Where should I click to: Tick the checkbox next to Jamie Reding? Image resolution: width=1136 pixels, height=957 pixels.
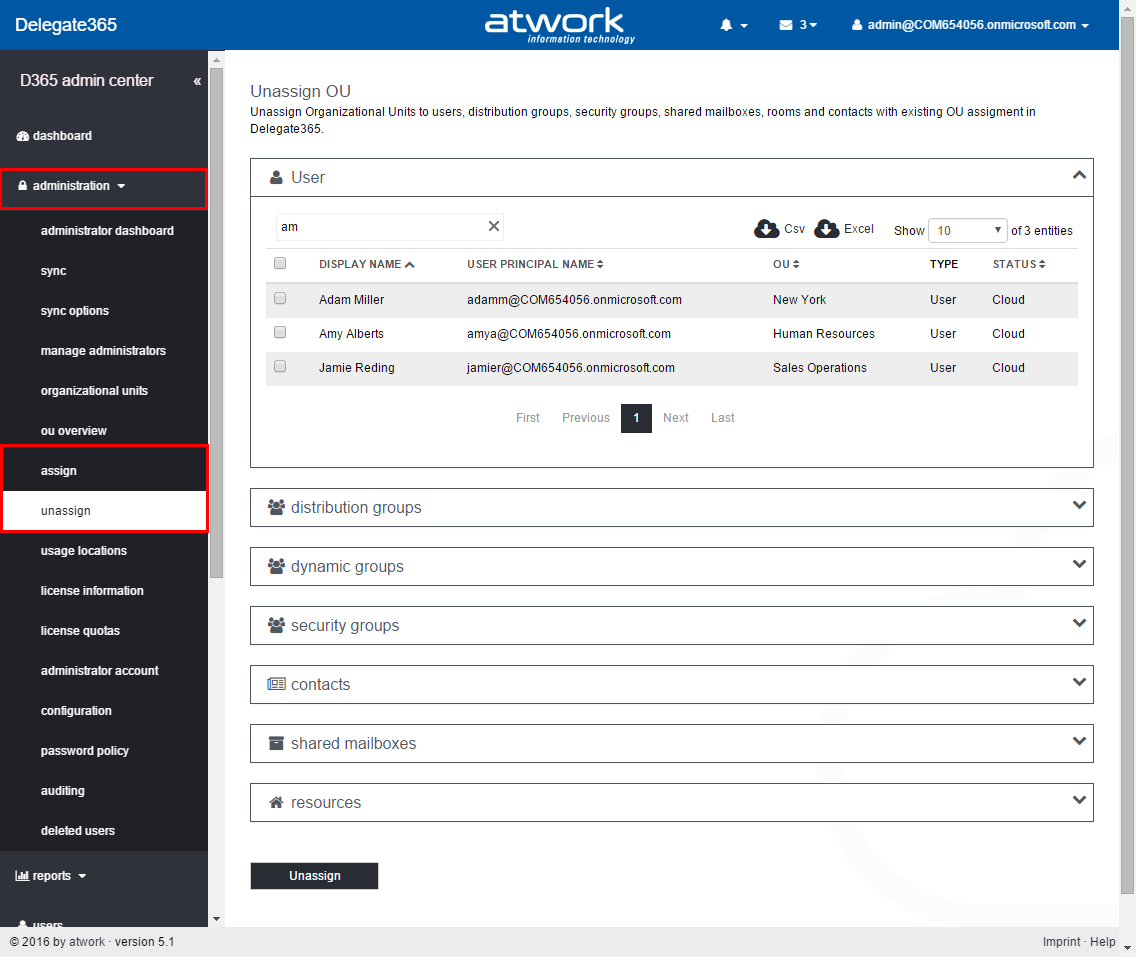click(x=280, y=366)
